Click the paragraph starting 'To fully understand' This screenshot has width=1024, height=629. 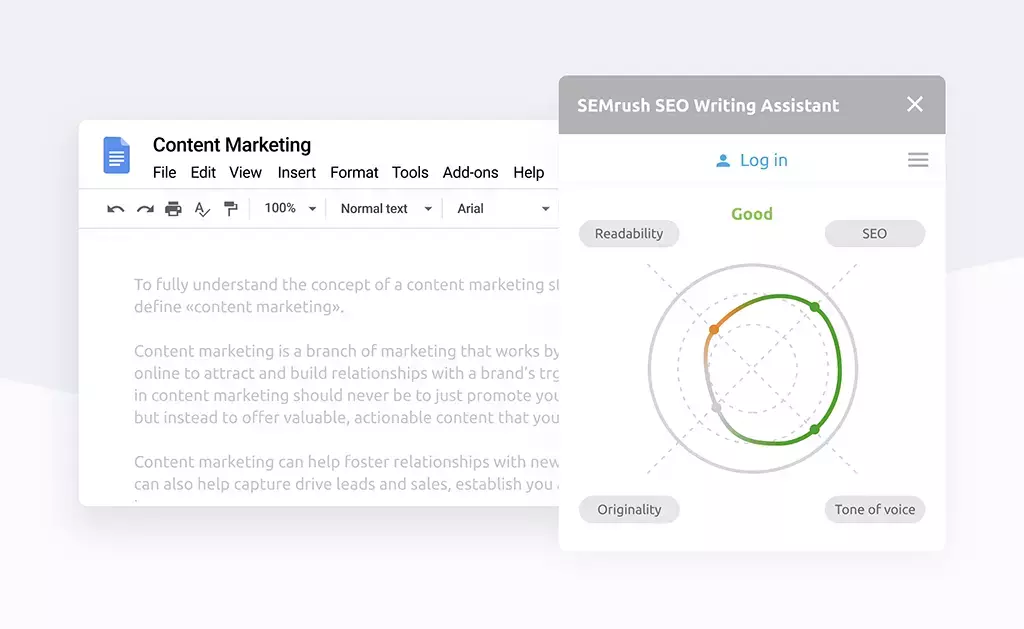click(x=346, y=295)
